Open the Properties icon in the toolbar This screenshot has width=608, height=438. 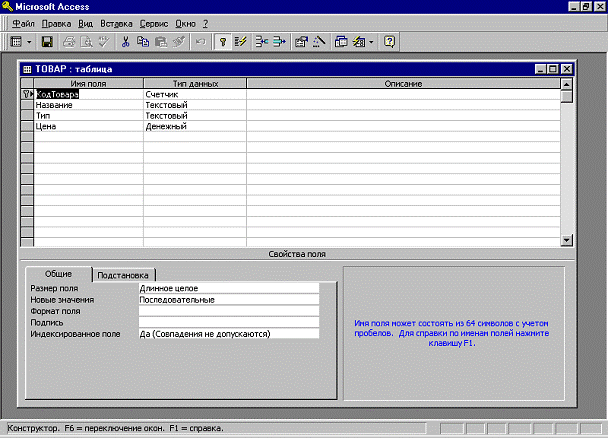coord(302,42)
